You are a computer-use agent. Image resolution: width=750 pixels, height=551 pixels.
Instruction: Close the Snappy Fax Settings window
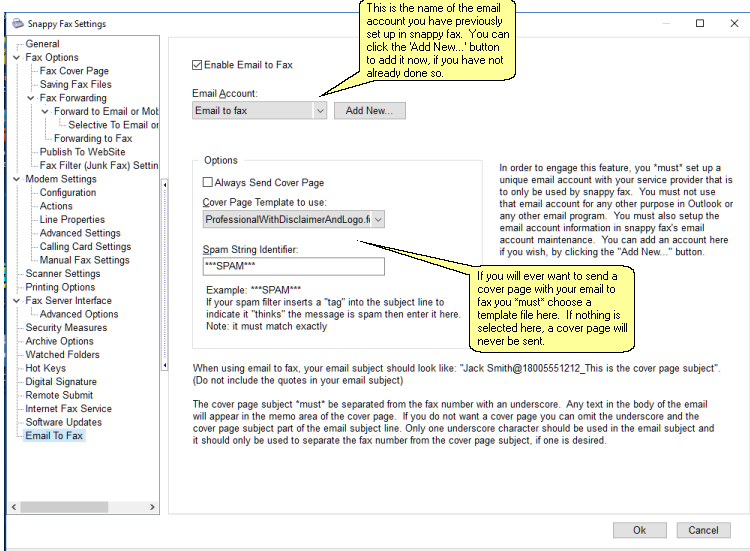pyautogui.click(x=734, y=23)
